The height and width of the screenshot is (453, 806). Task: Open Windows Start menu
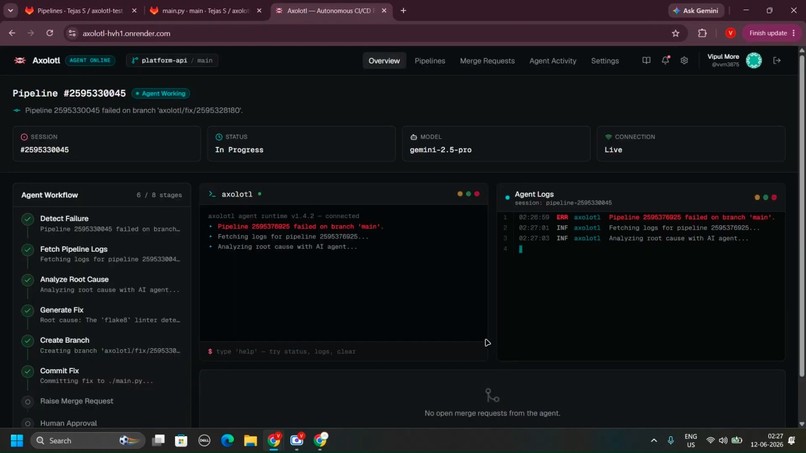pyautogui.click(x=17, y=441)
